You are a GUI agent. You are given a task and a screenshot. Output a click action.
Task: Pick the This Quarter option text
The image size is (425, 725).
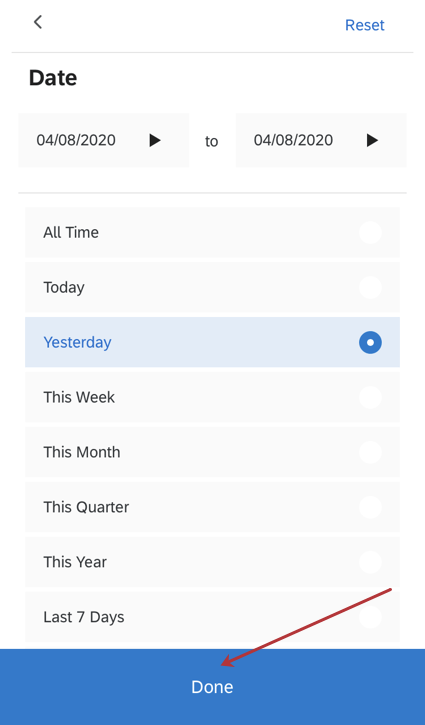click(86, 507)
